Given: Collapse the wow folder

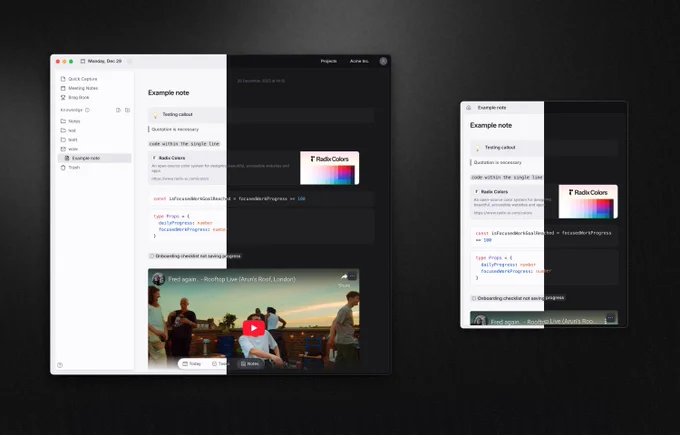Looking at the screenshot, I should (69, 149).
